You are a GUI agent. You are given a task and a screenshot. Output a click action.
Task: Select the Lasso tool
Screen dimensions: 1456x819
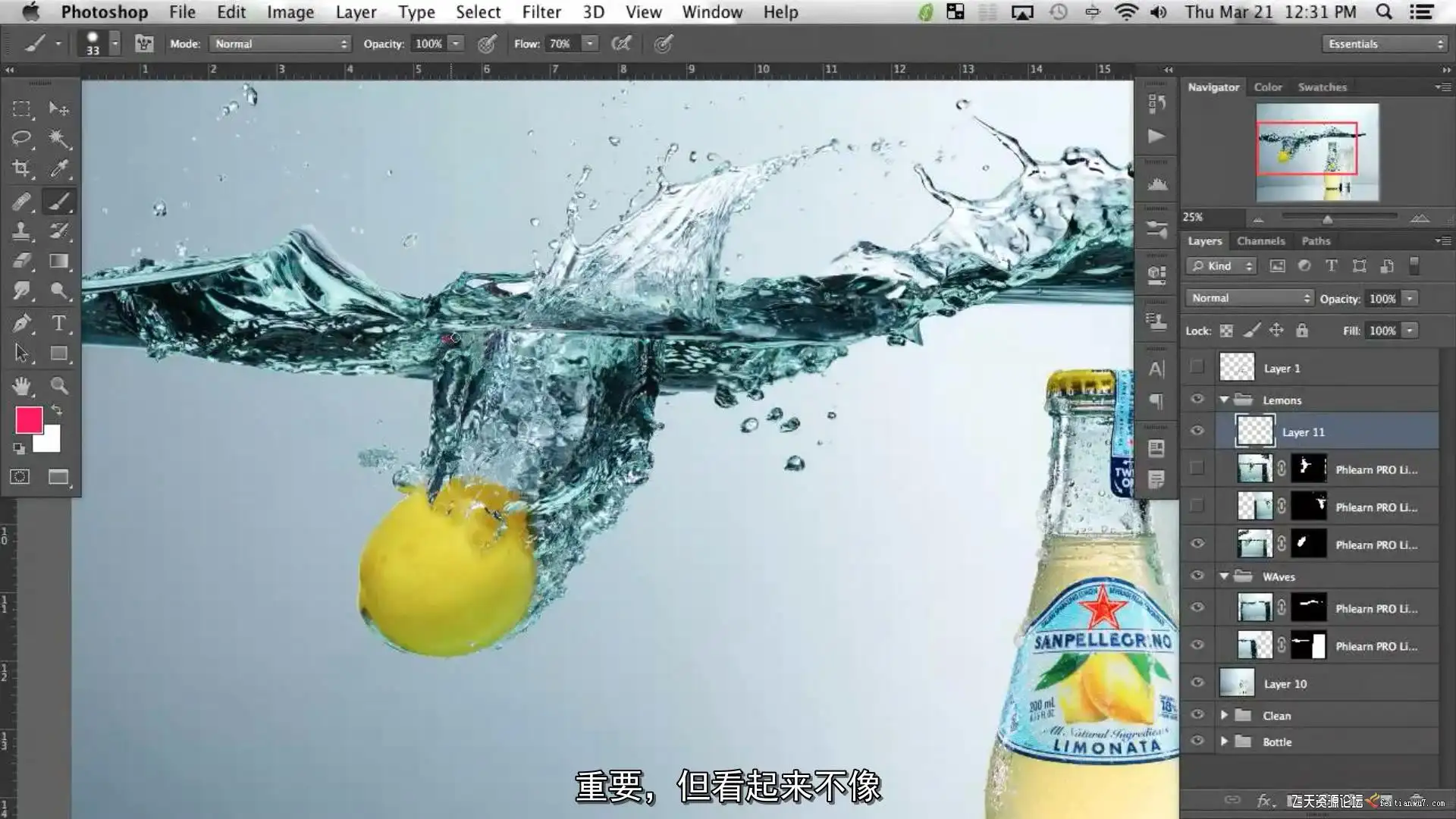click(21, 138)
